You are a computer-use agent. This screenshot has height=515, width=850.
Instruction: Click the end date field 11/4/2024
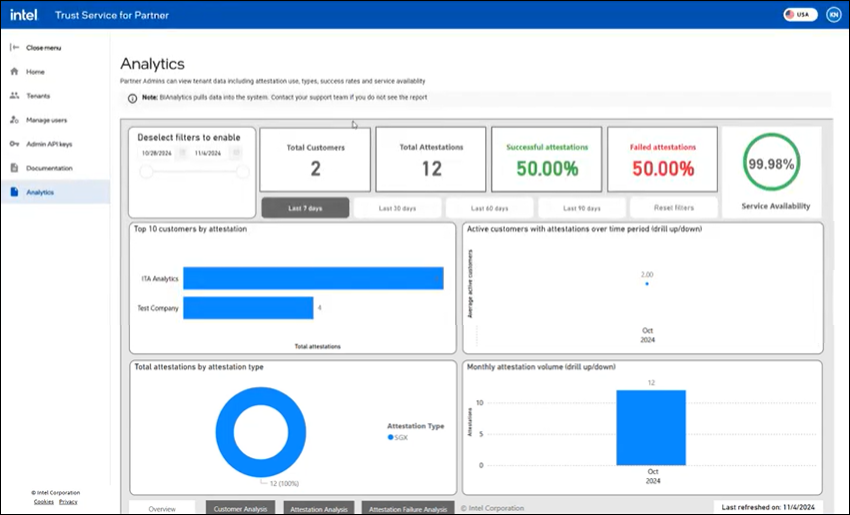tap(208, 153)
